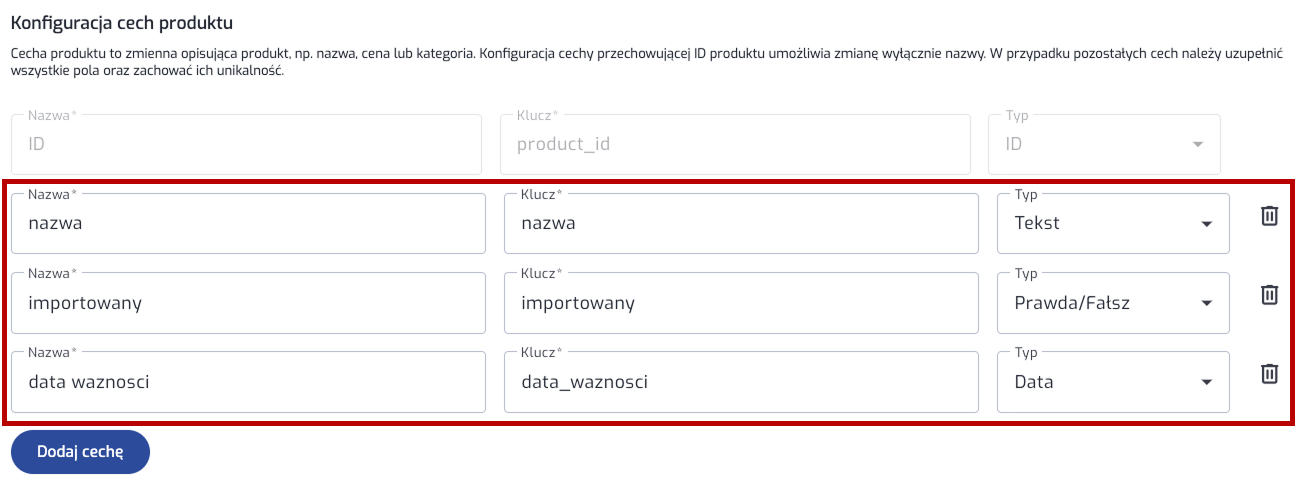Select the Nazwa field with 'importowany'
Screen dimensions: 1302x491
(248, 303)
